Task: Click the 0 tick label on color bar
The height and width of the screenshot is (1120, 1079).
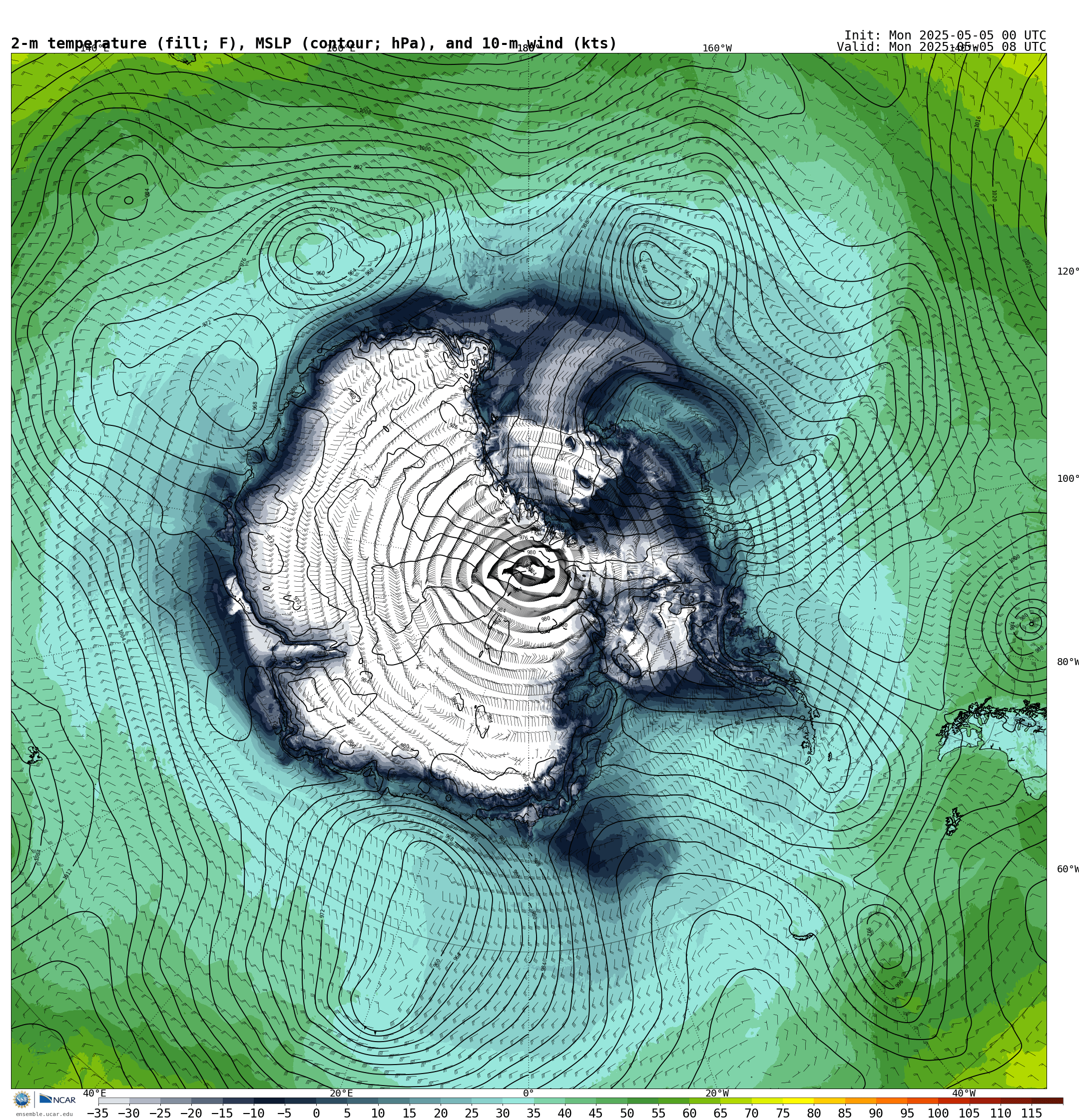Action: tap(316, 1114)
